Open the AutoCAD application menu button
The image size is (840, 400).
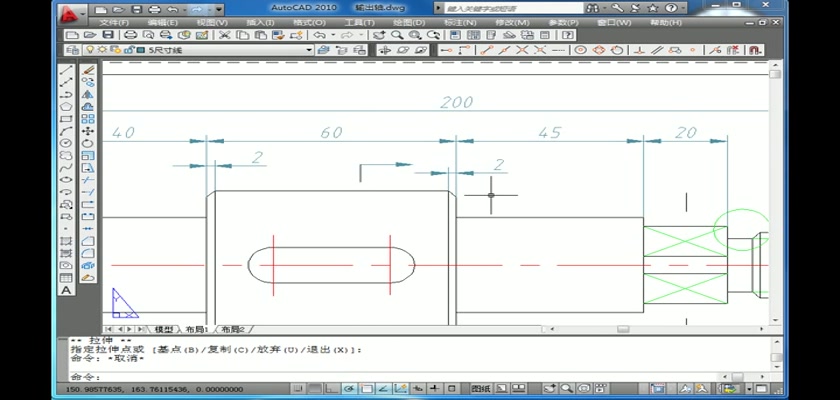click(70, 12)
